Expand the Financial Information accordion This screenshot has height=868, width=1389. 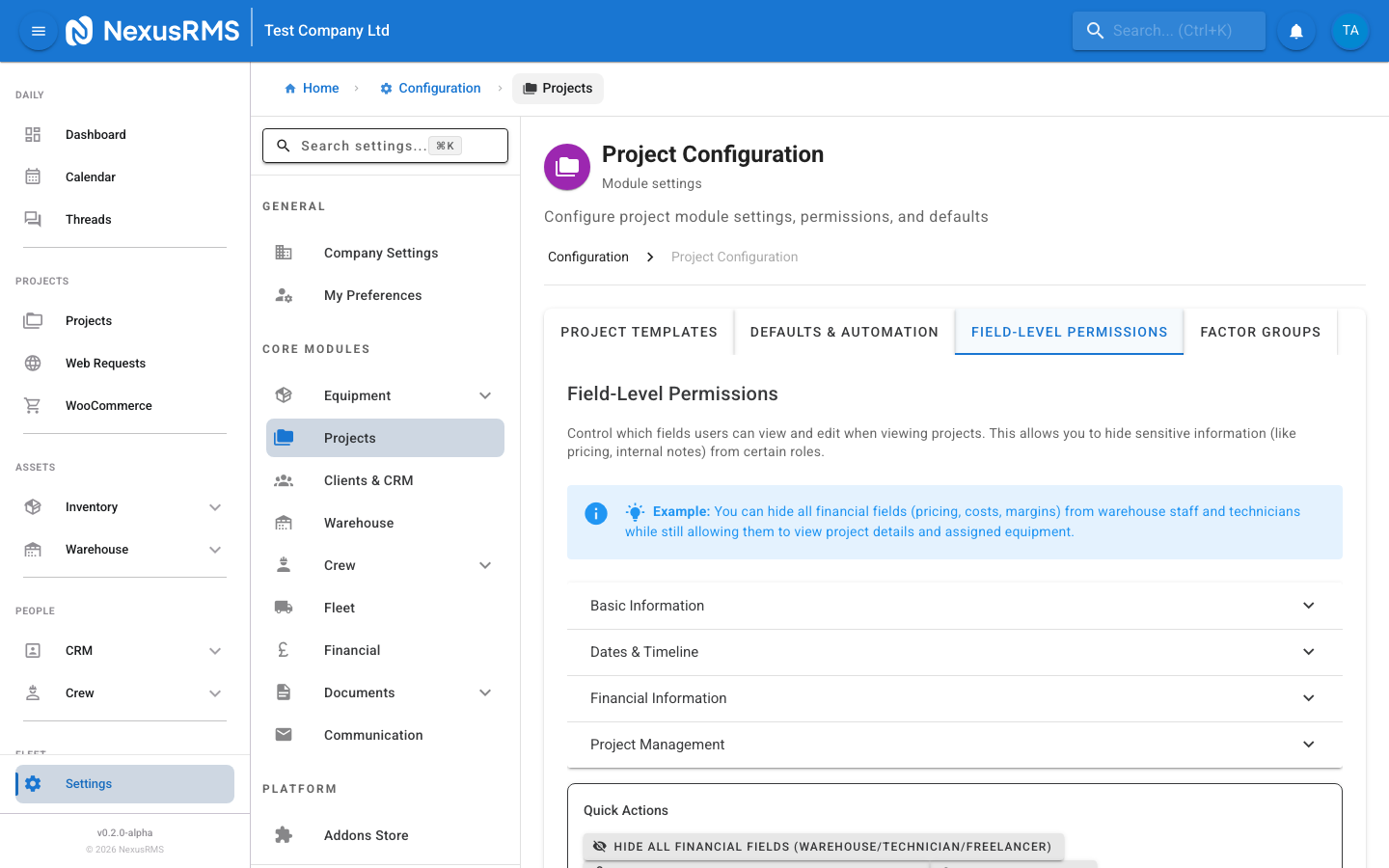pos(954,698)
